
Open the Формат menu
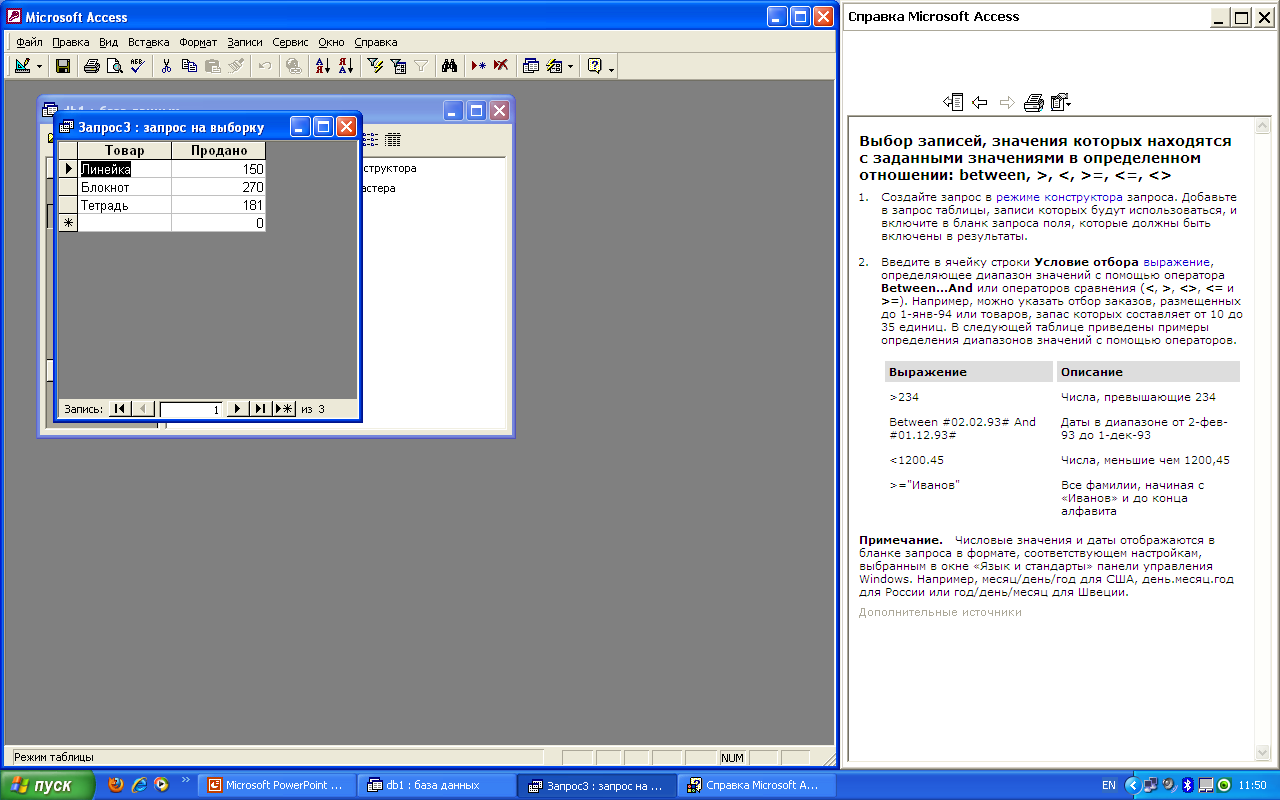click(198, 42)
